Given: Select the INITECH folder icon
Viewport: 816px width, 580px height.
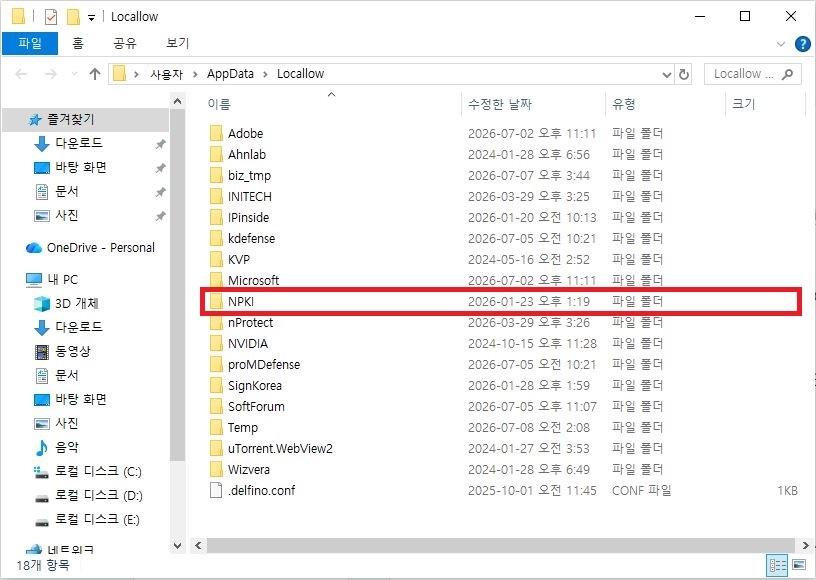Looking at the screenshot, I should pyautogui.click(x=216, y=197).
